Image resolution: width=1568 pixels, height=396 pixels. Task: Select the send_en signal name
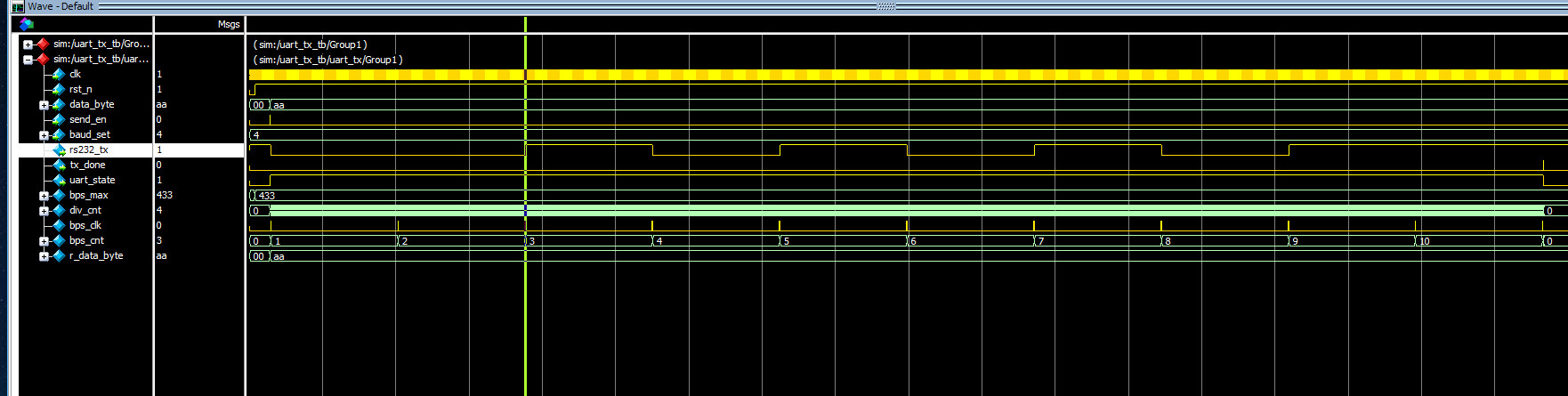click(87, 119)
